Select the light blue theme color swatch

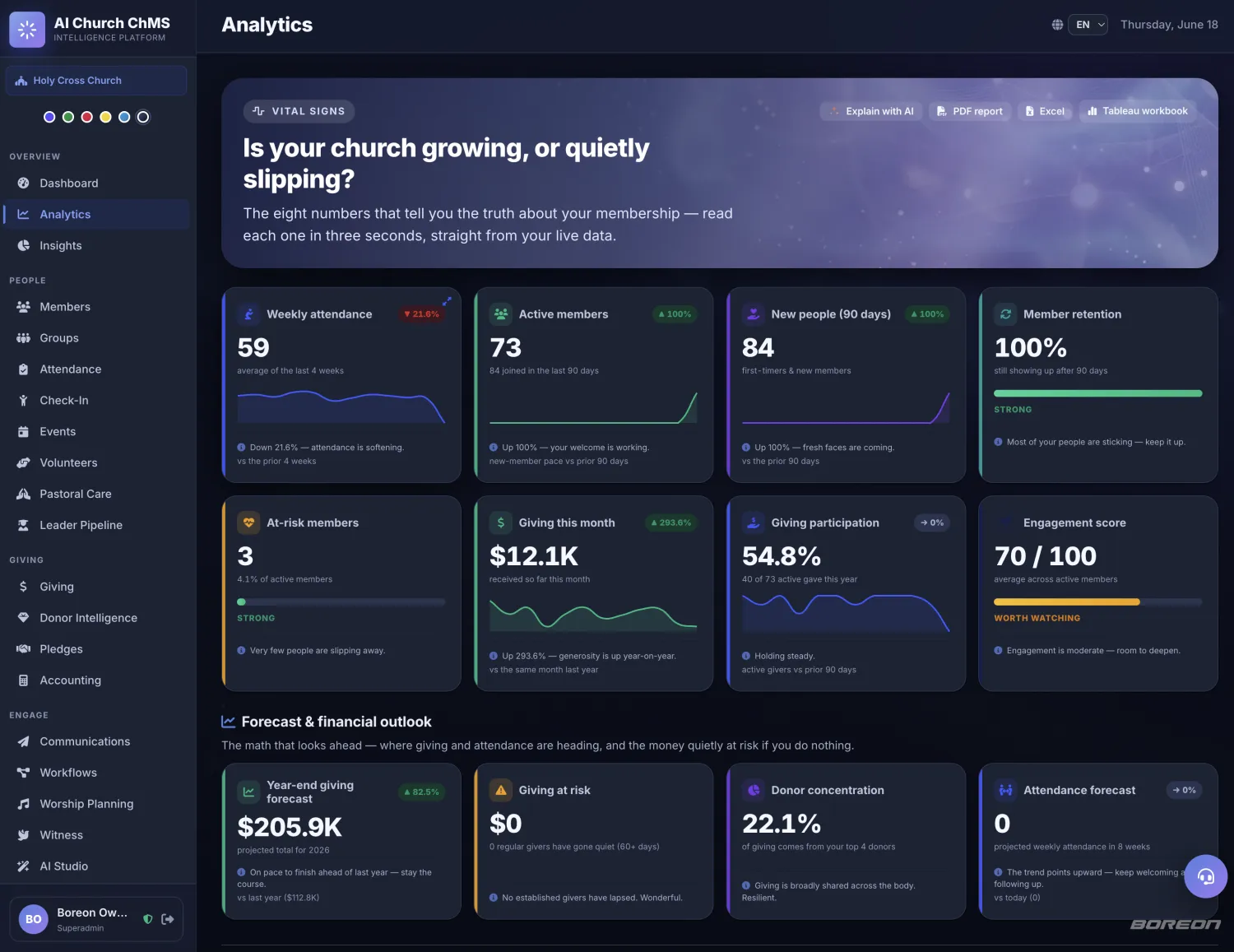(x=124, y=117)
